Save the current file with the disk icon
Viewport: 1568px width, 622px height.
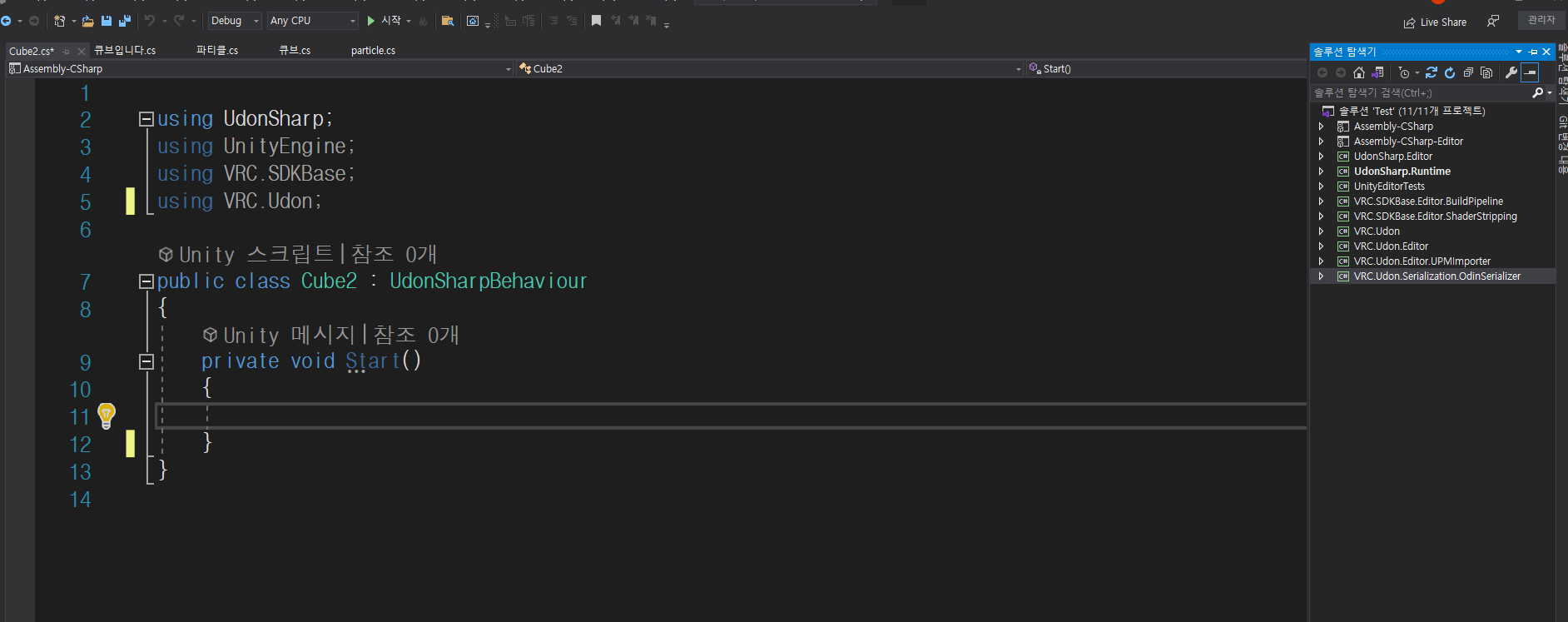[x=107, y=21]
